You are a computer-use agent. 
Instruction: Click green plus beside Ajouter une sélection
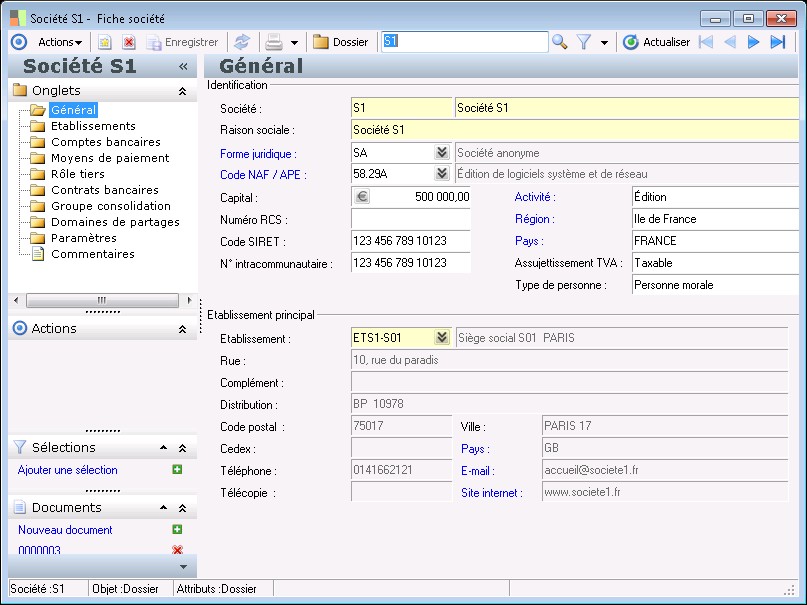tap(177, 470)
